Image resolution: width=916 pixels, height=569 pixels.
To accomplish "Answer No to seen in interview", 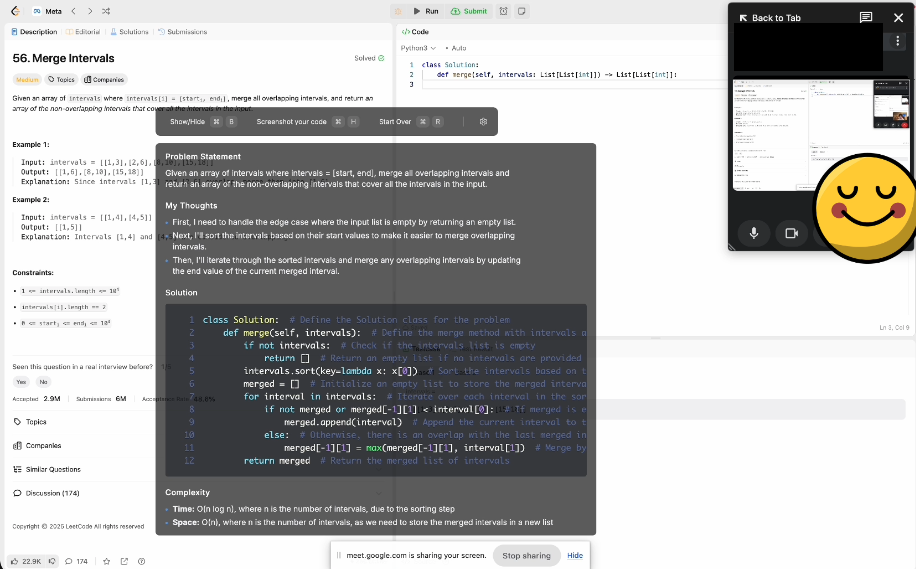I will pos(43,381).
